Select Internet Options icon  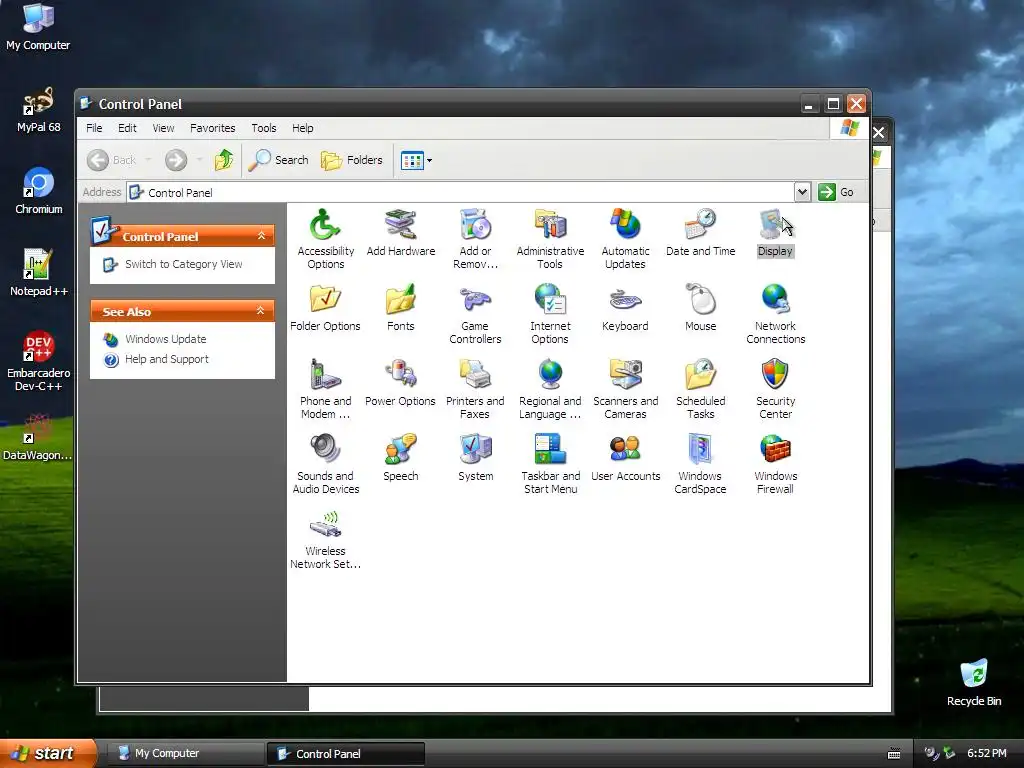[550, 300]
